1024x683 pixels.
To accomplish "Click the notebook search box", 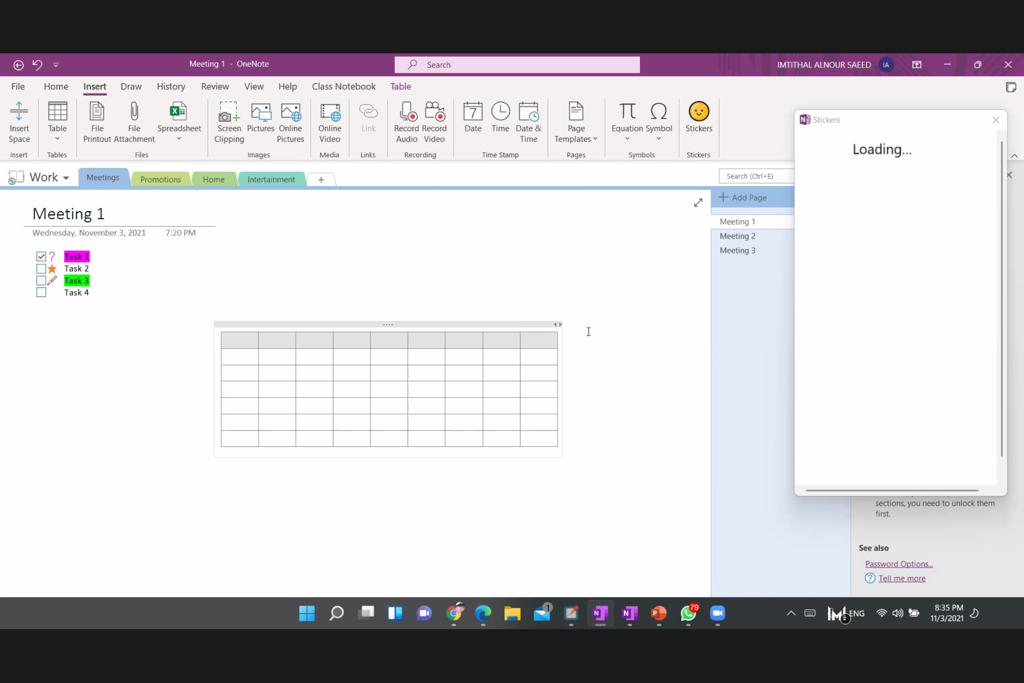I will click(x=755, y=176).
